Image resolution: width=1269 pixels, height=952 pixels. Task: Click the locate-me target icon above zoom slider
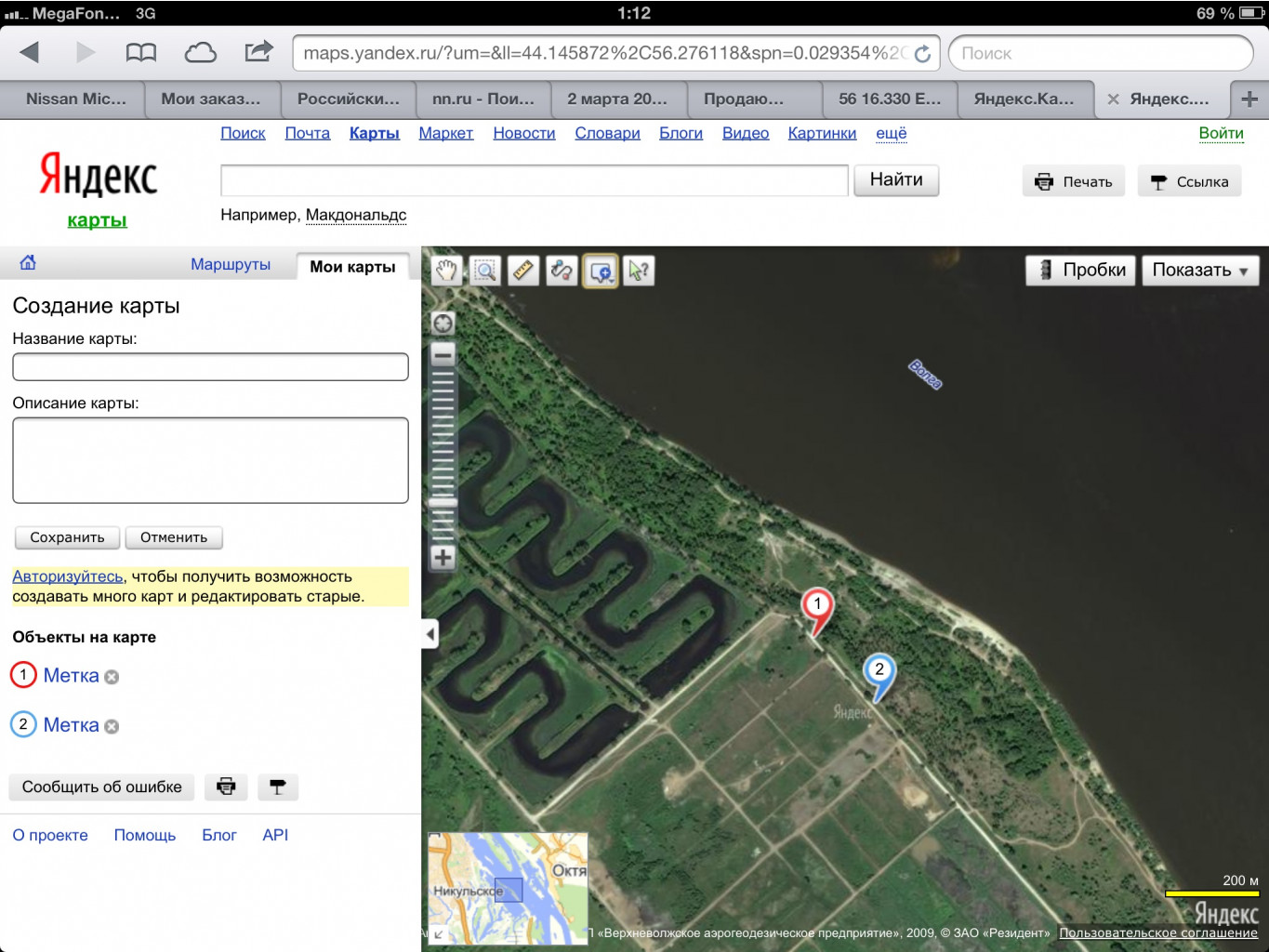(443, 324)
